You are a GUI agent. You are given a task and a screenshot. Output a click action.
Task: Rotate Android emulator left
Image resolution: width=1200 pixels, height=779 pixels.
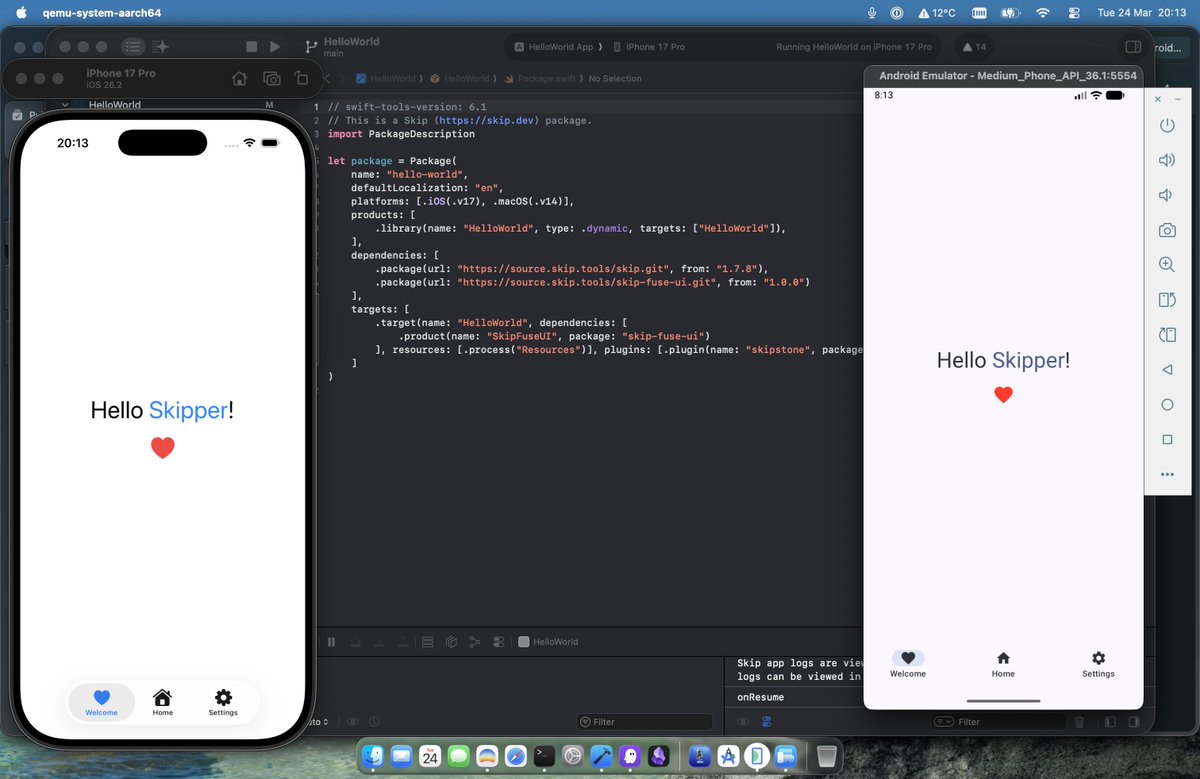[1167, 300]
